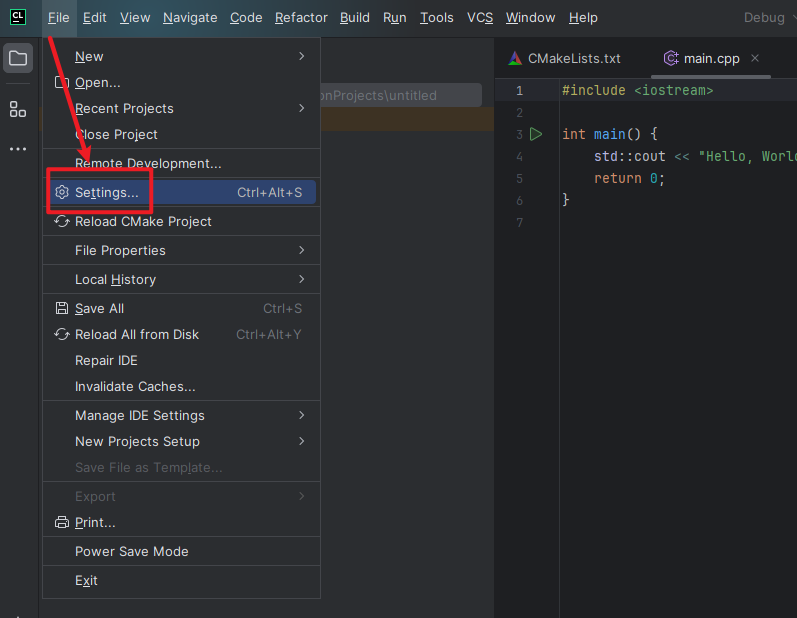The width and height of the screenshot is (797, 618).
Task: Toggle Power Save Mode
Action: [131, 551]
